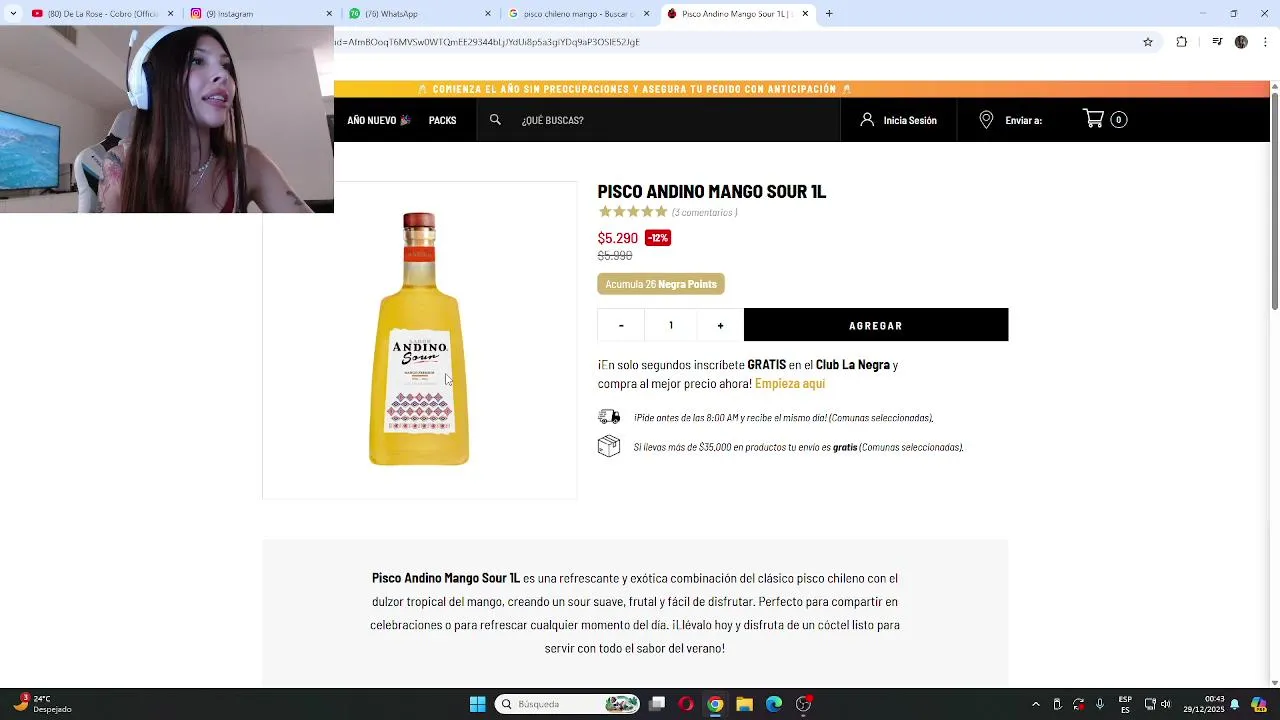
Task: Click the microphone tray icon
Action: (x=1100, y=704)
